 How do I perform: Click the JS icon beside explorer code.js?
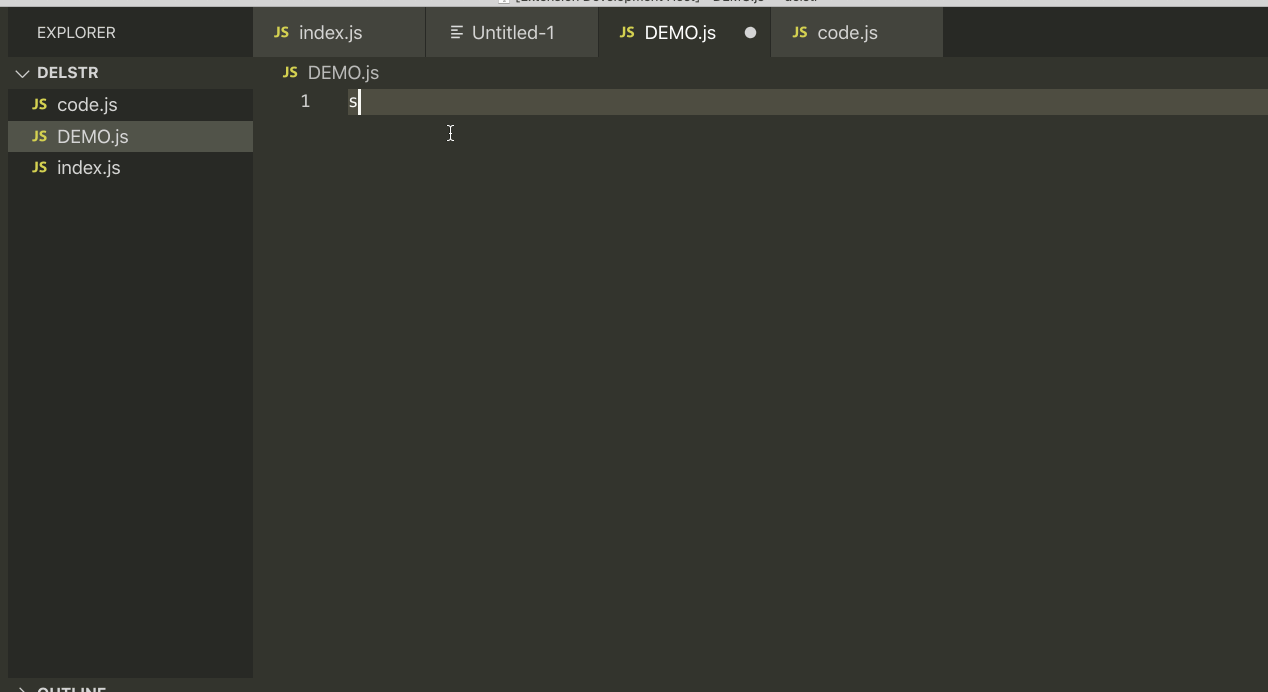(x=40, y=105)
